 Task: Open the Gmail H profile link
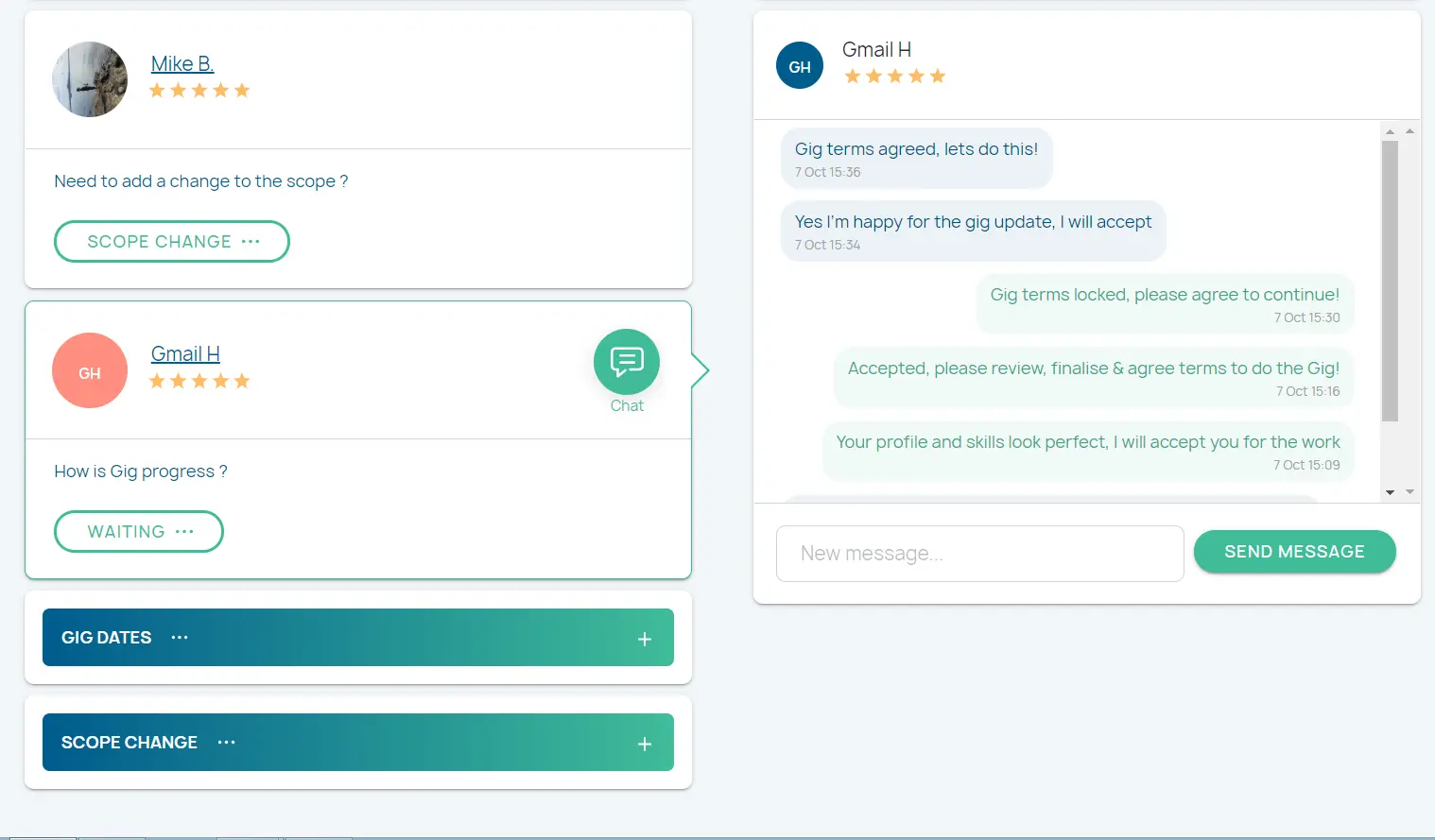pyautogui.click(x=185, y=353)
